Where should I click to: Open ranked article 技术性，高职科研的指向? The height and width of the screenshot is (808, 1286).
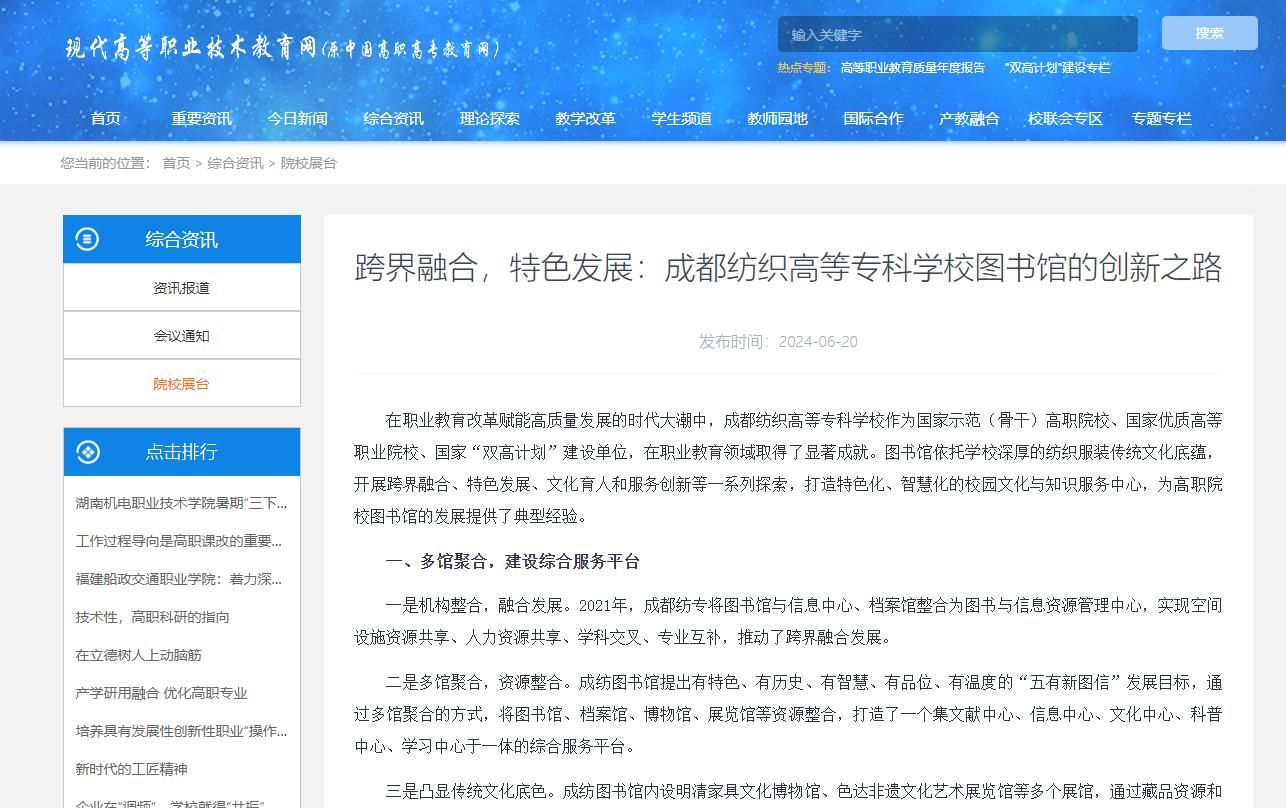point(153,617)
